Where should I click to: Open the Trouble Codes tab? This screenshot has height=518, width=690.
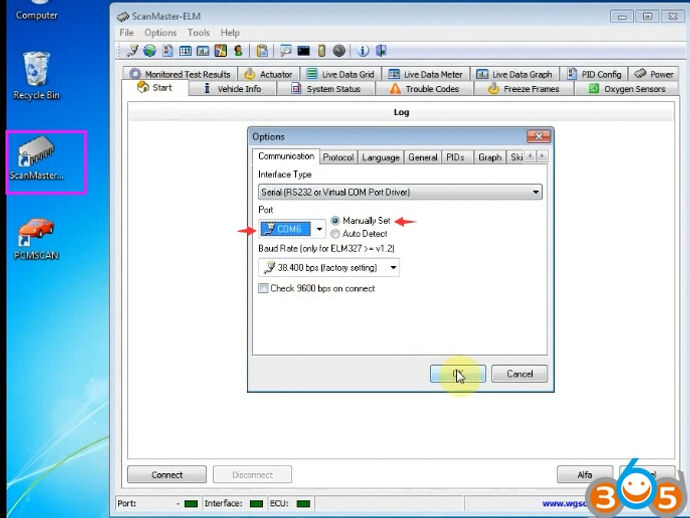click(424, 89)
